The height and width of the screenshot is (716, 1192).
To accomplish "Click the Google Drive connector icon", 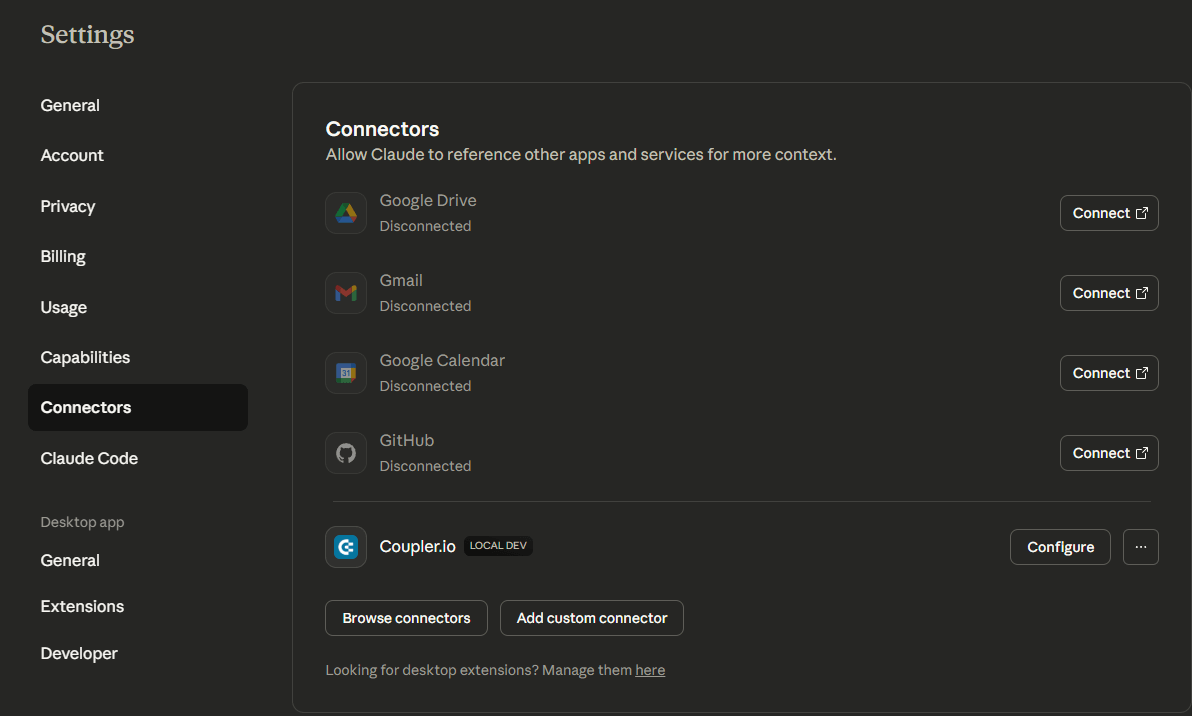I will click(346, 213).
